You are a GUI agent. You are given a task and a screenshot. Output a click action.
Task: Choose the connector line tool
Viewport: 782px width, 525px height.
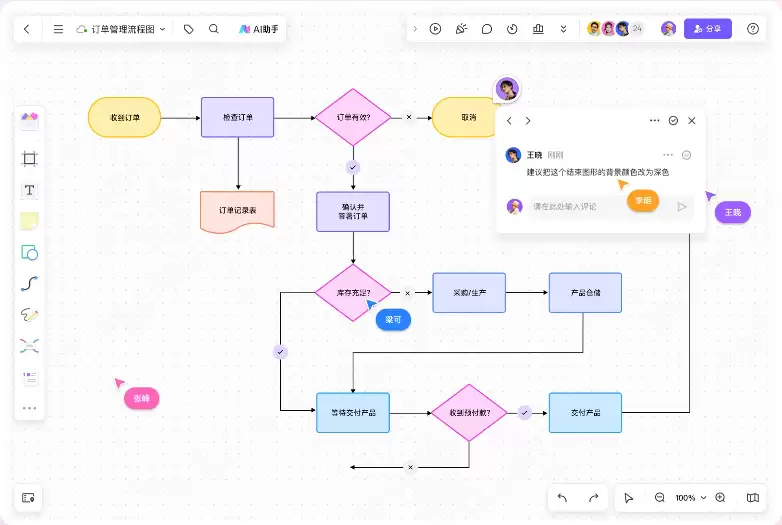click(x=29, y=284)
